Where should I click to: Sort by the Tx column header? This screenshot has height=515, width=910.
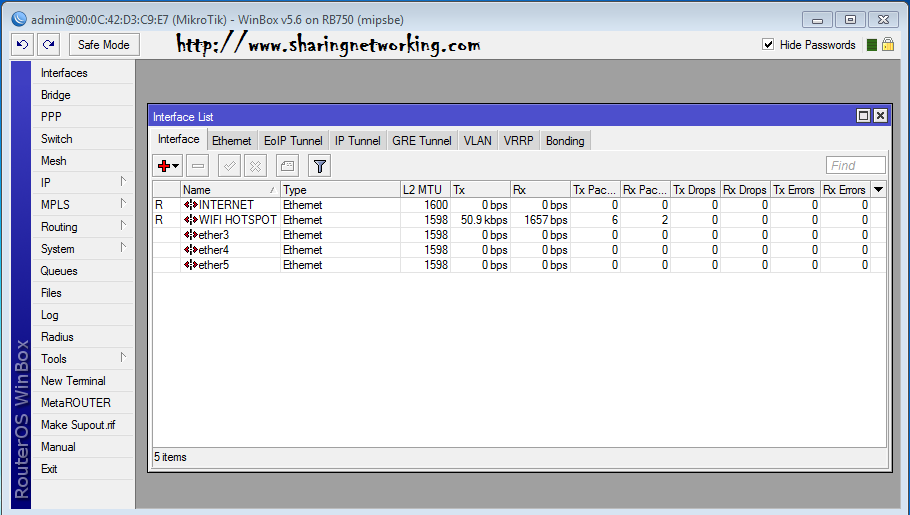[481, 190]
